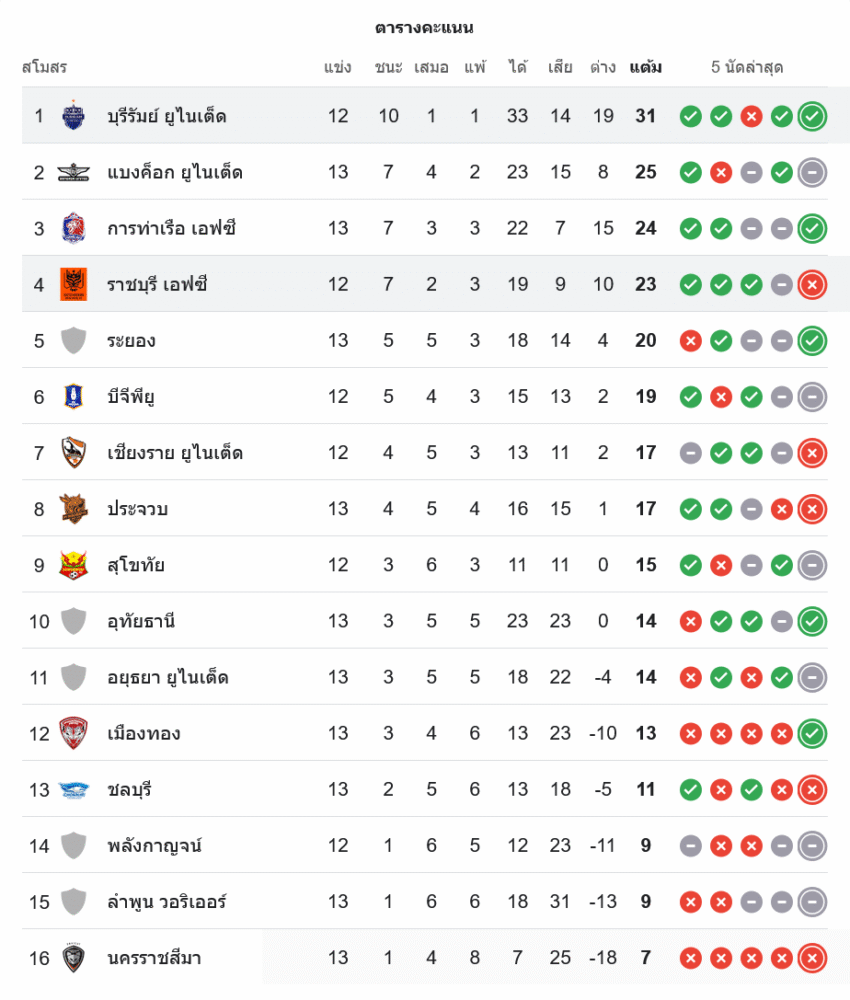Click Buriram's latest circled win indicator
This screenshot has width=850, height=1000.
tap(813, 116)
